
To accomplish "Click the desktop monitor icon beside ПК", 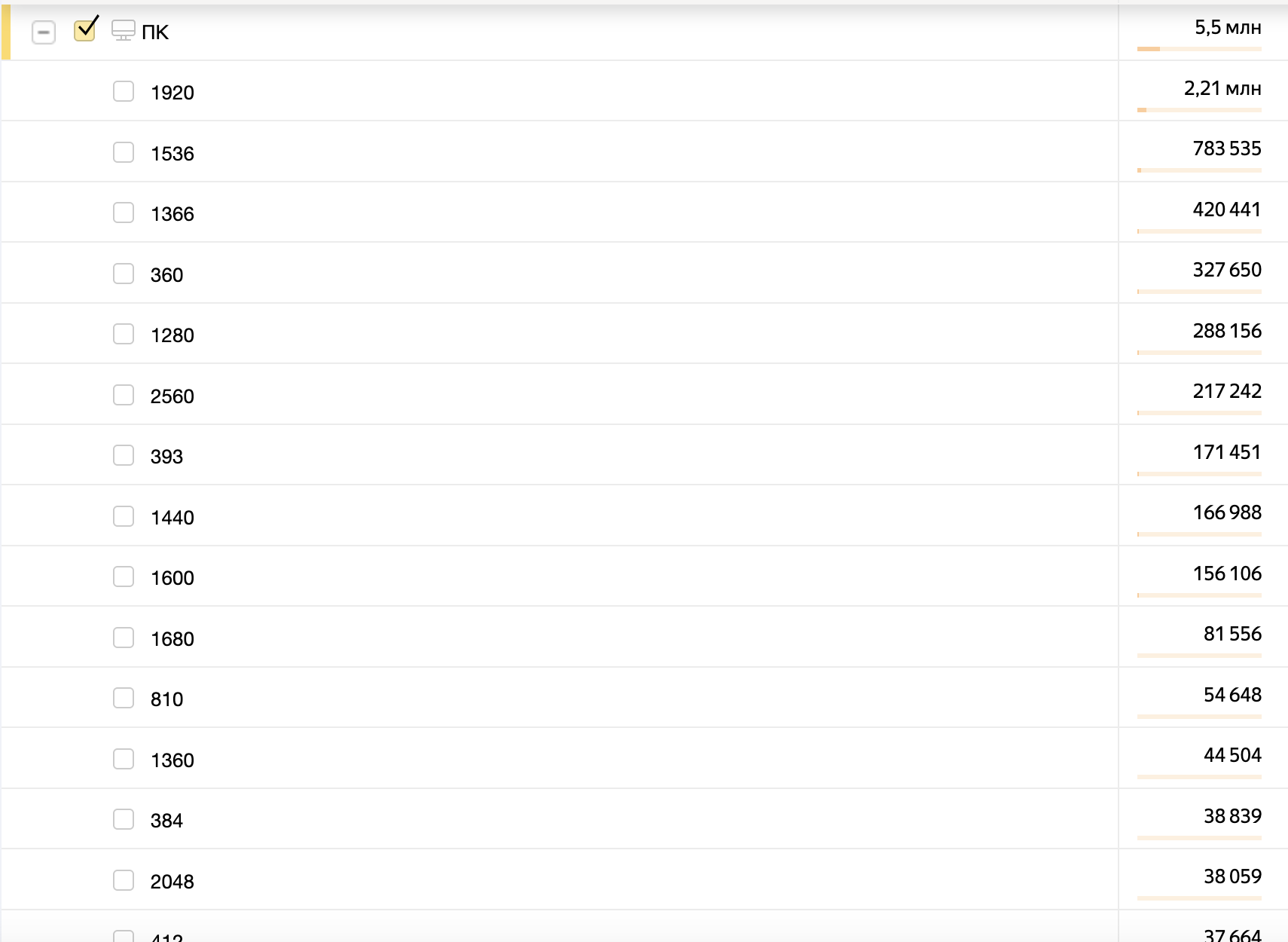I will click(x=124, y=31).
